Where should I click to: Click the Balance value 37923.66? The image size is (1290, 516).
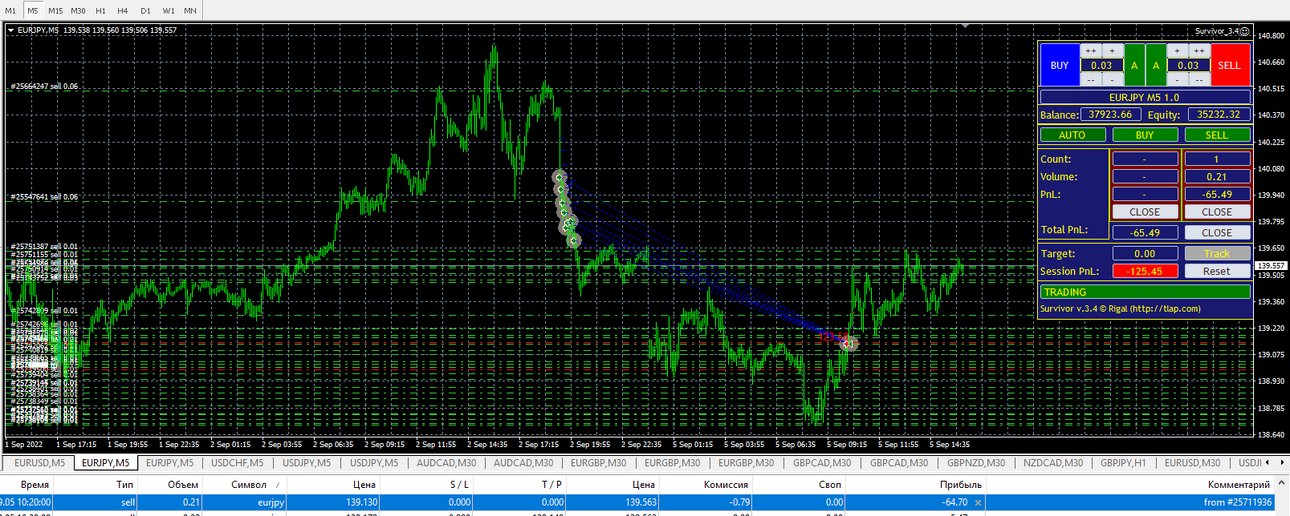(x=1111, y=114)
